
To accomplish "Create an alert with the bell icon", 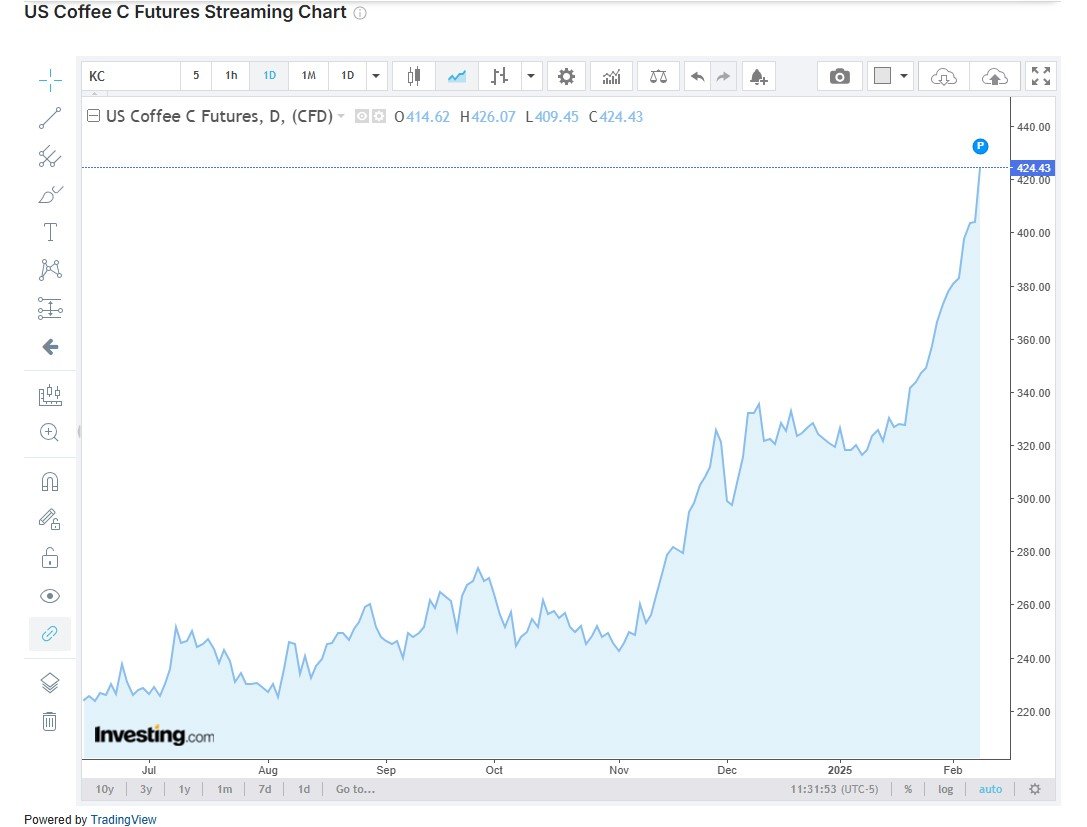I will coord(757,76).
